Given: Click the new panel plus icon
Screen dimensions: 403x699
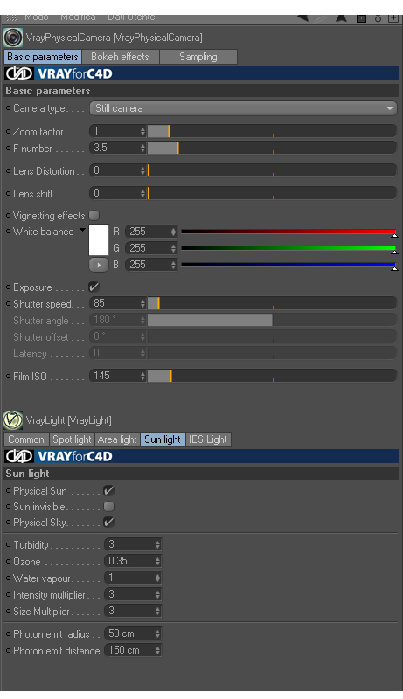Looking at the screenshot, I should tap(393, 18).
